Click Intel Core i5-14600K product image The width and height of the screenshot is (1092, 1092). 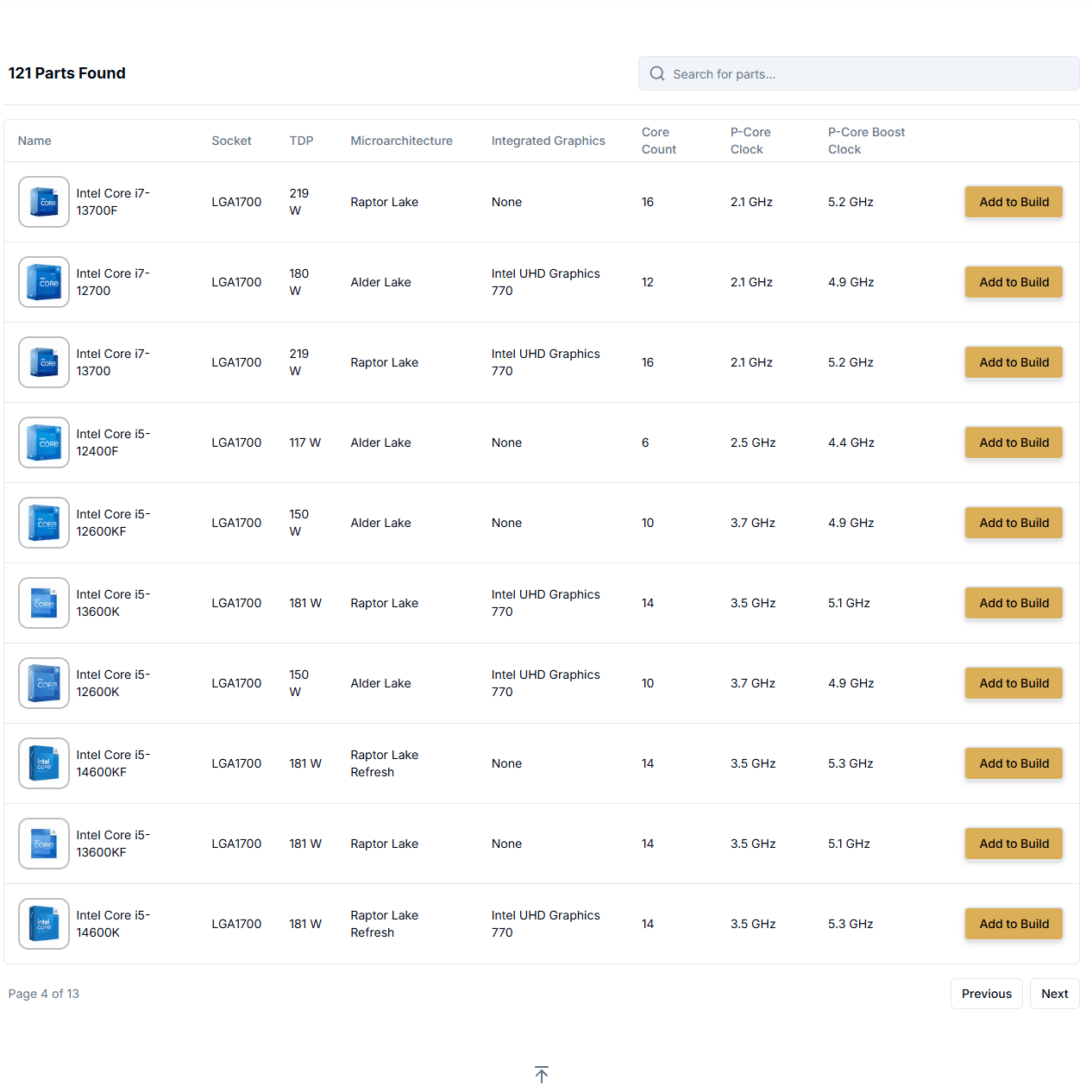click(44, 924)
